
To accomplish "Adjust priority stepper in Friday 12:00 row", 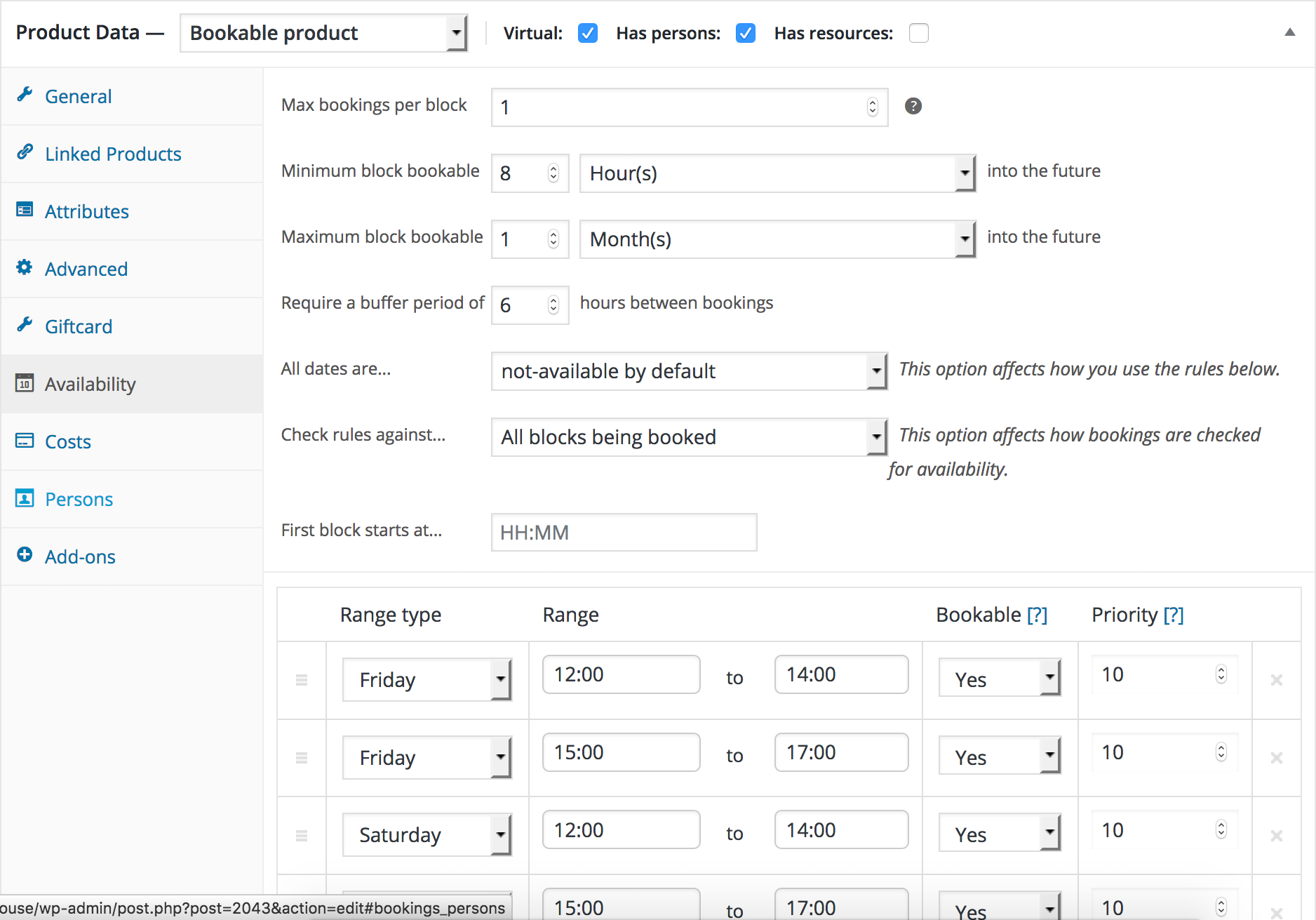I will coord(1221,674).
